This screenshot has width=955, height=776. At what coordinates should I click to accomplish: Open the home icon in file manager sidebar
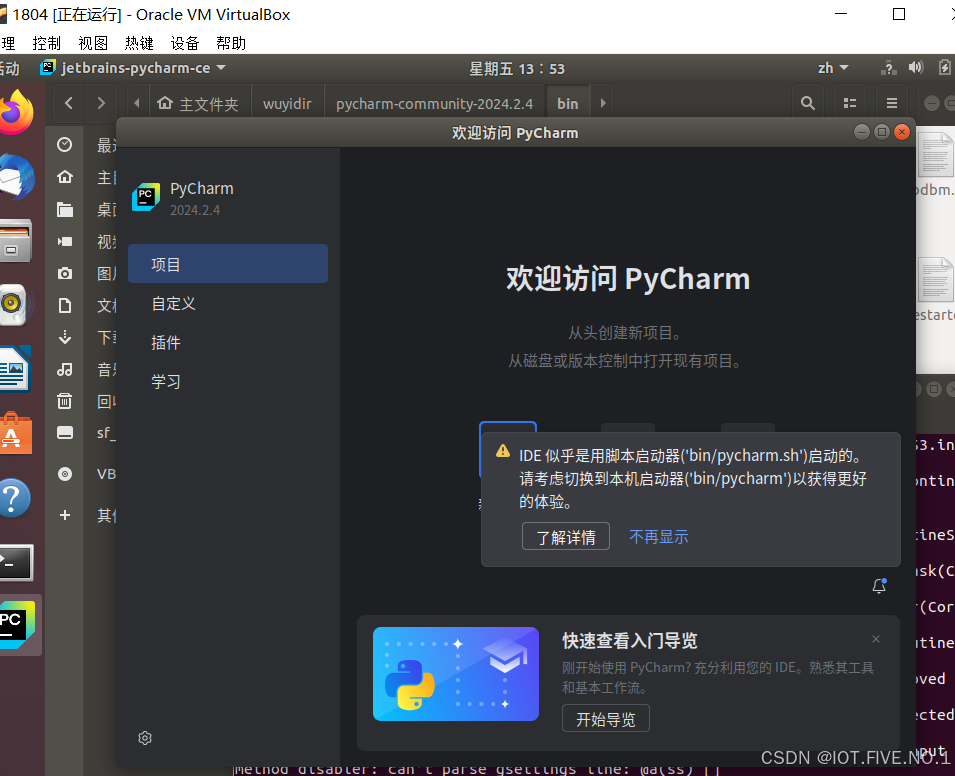(65, 177)
